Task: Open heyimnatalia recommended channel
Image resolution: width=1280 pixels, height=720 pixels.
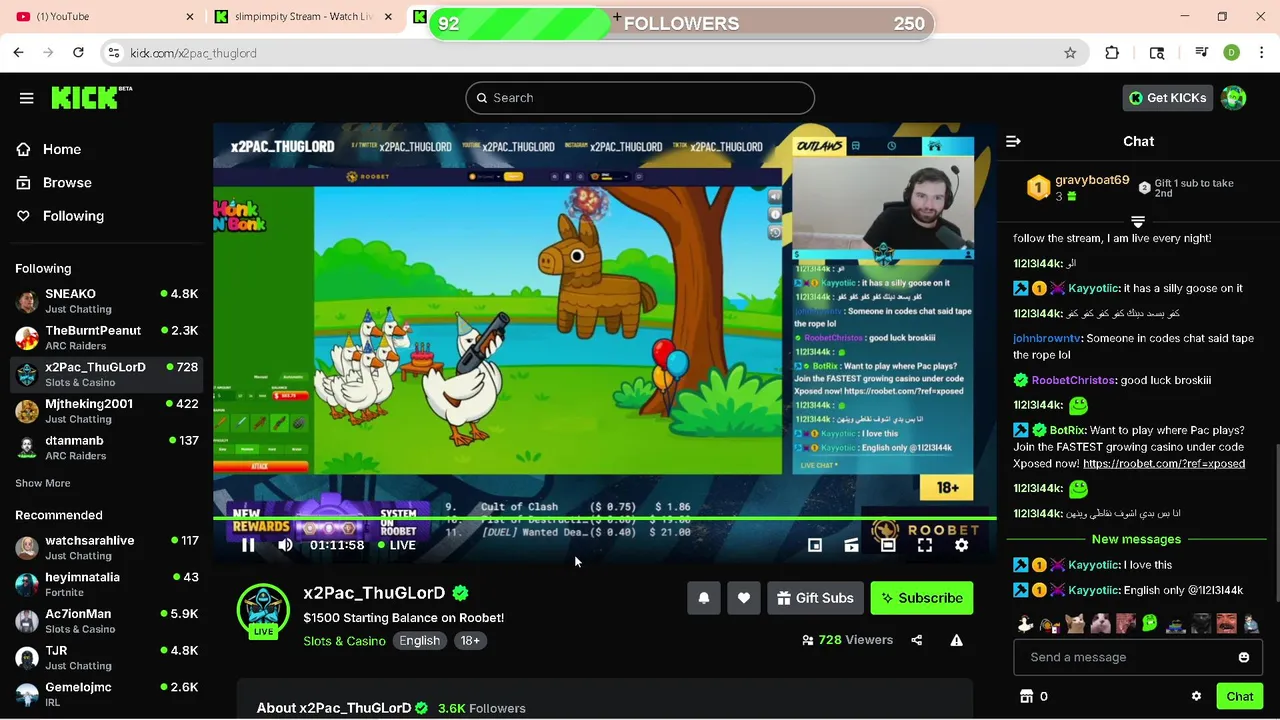Action: point(106,584)
